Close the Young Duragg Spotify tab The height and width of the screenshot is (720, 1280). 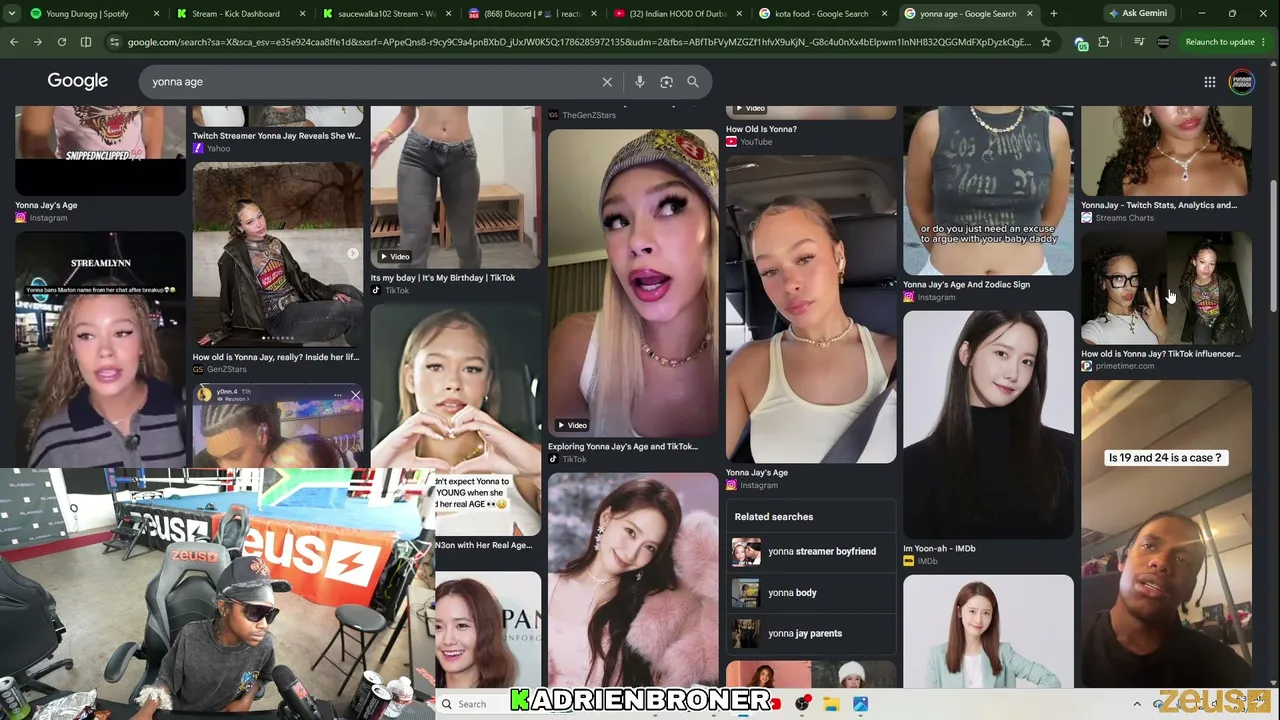tap(157, 14)
